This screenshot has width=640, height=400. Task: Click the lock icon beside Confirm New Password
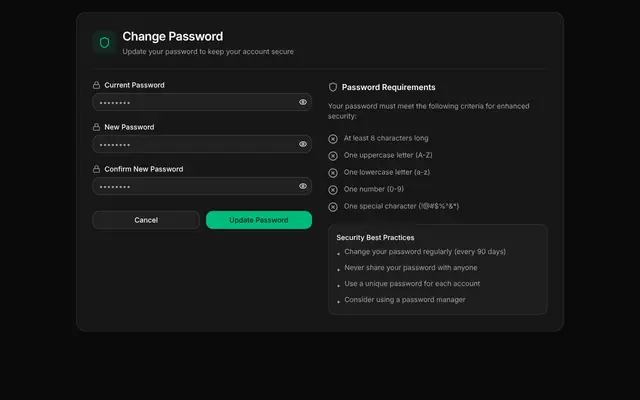coord(96,169)
